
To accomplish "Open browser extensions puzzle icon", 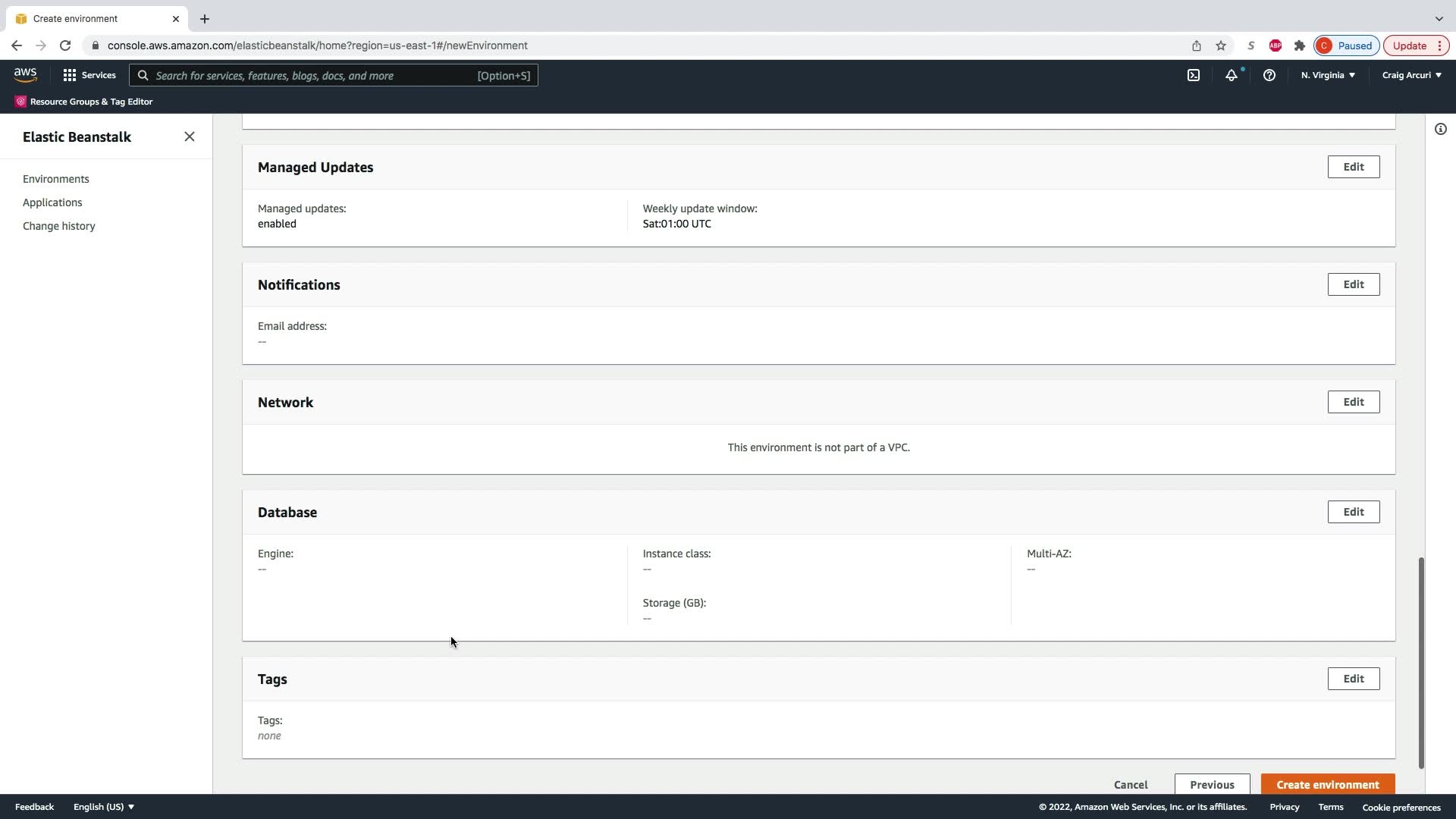I will click(x=1300, y=45).
